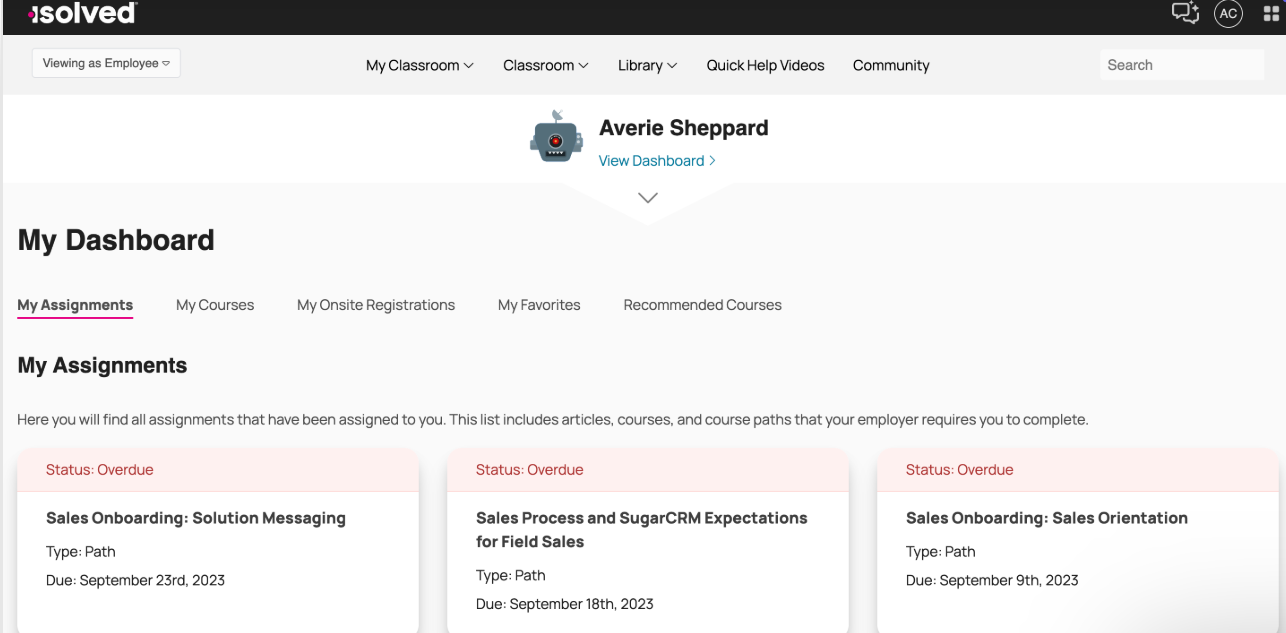Click the View Dashboard link

[x=656, y=160]
